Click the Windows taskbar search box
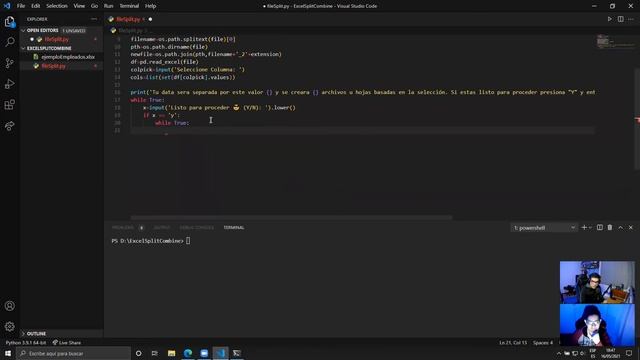The width and height of the screenshot is (640, 360). [73, 353]
